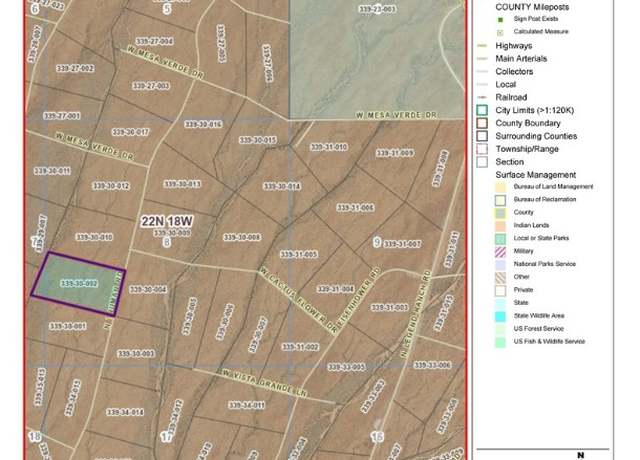Click the W Cactus Flower Dr road label

point(298,300)
